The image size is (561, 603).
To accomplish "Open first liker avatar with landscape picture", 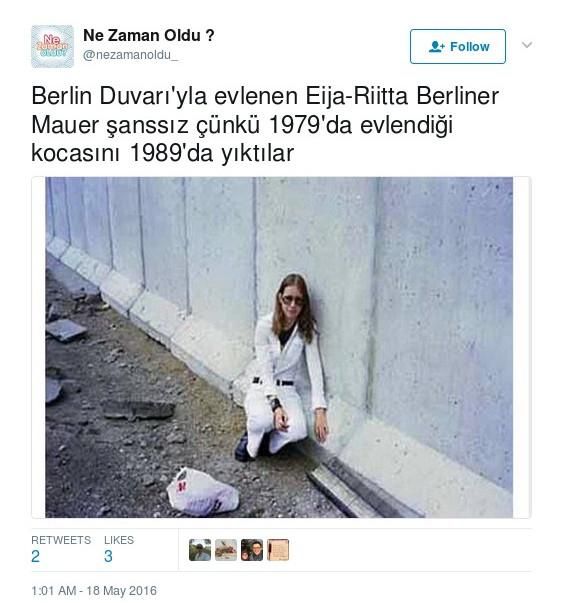I will pos(200,550).
